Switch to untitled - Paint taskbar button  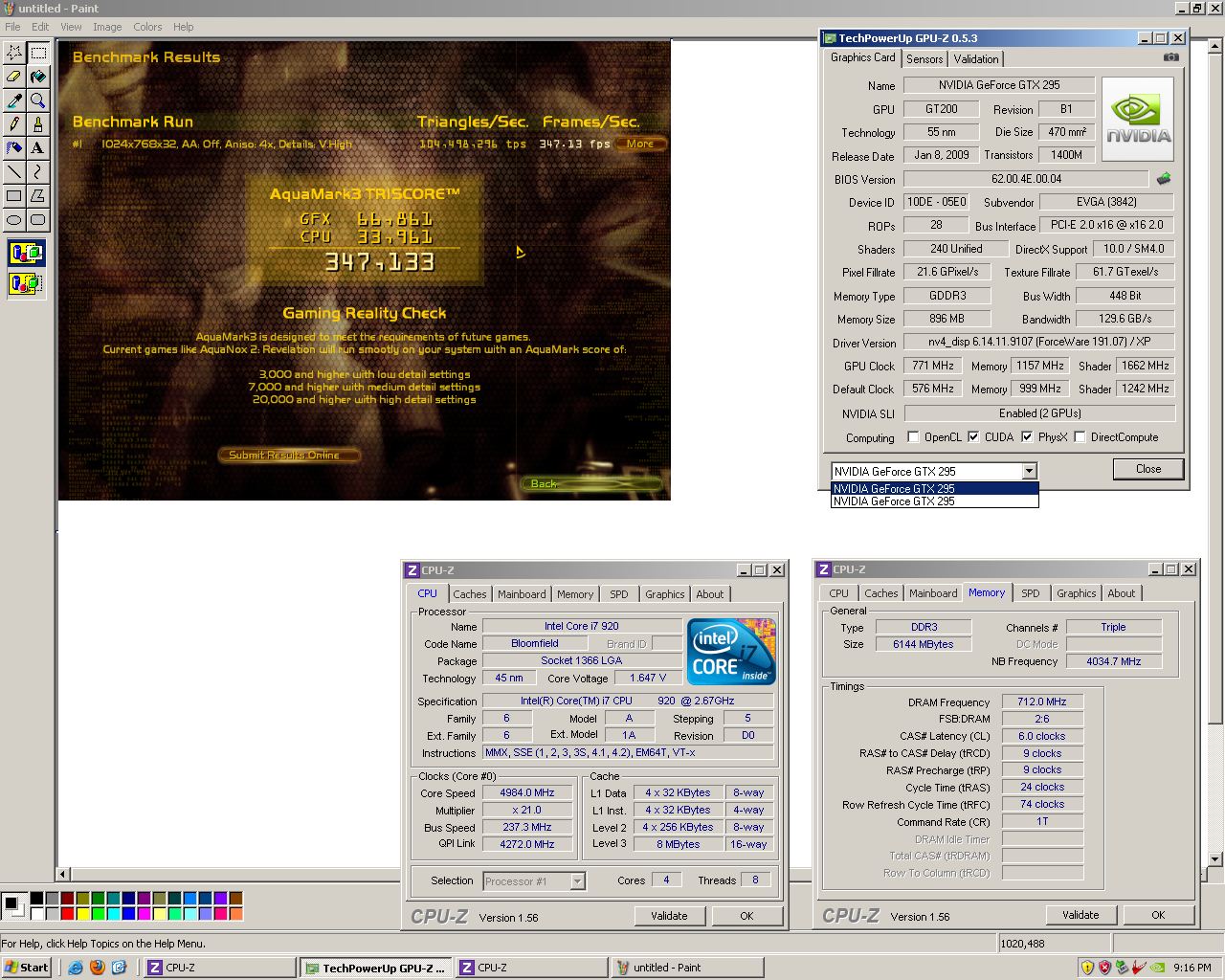click(685, 968)
